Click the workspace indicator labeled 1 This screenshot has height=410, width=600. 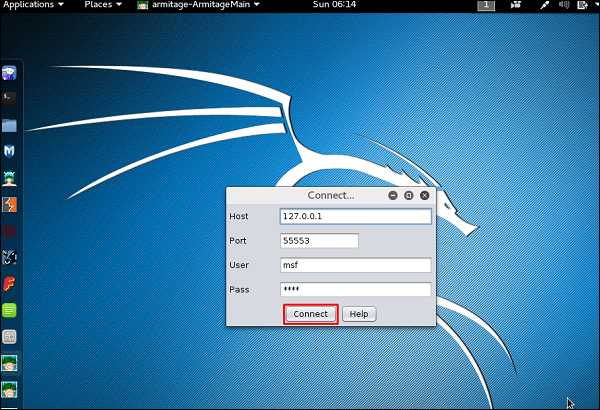click(x=486, y=6)
